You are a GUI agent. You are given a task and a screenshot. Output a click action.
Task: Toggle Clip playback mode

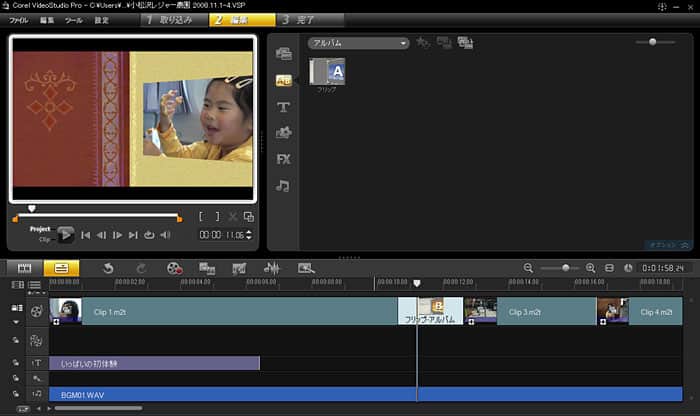click(44, 239)
